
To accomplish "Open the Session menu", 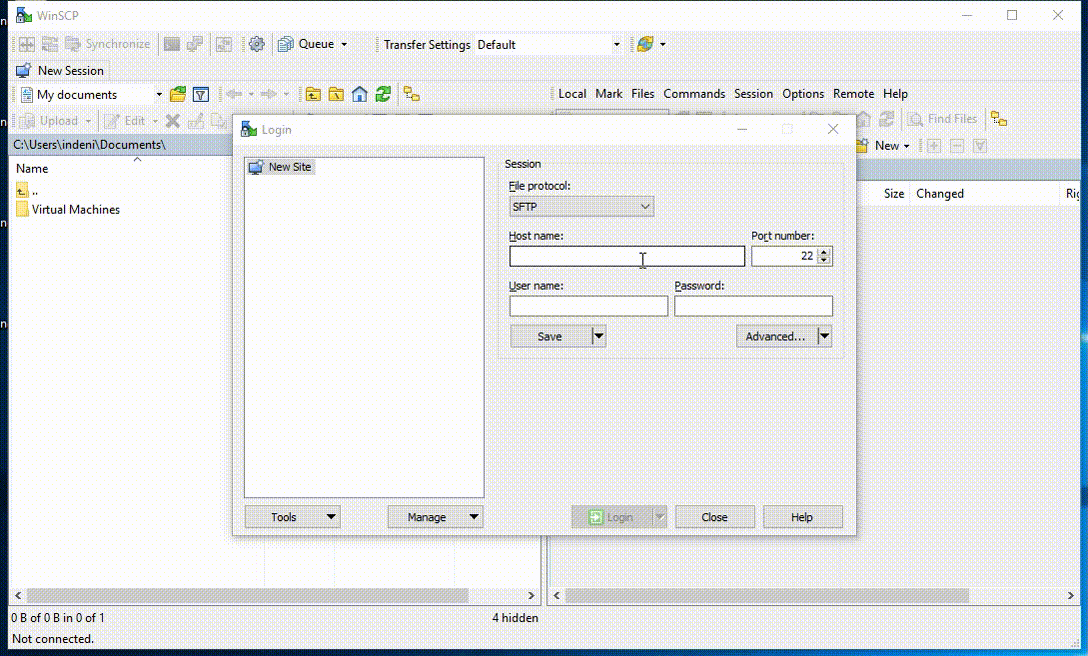I will 753,94.
